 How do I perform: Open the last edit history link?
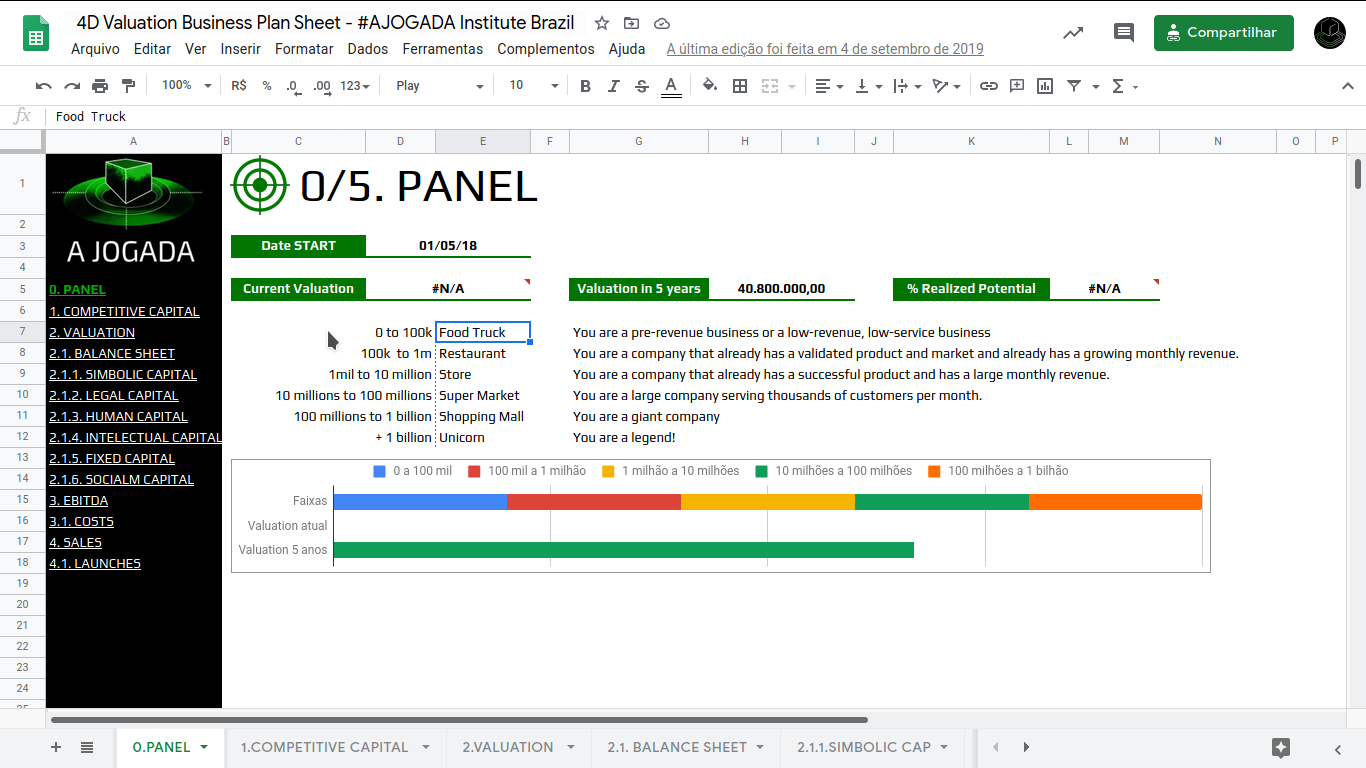pos(825,49)
